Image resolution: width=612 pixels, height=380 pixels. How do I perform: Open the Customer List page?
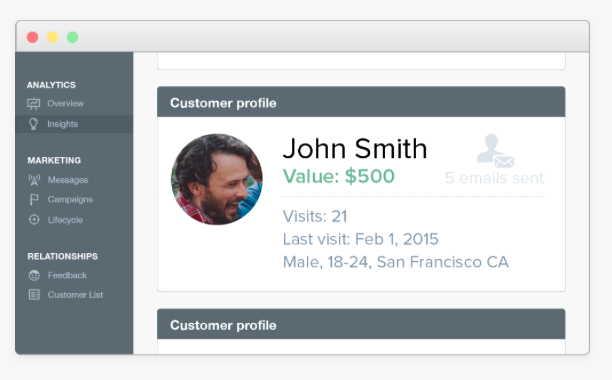(x=75, y=295)
